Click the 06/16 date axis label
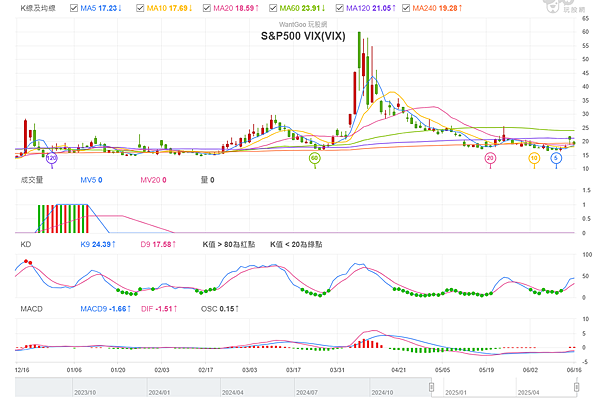 click(x=574, y=370)
